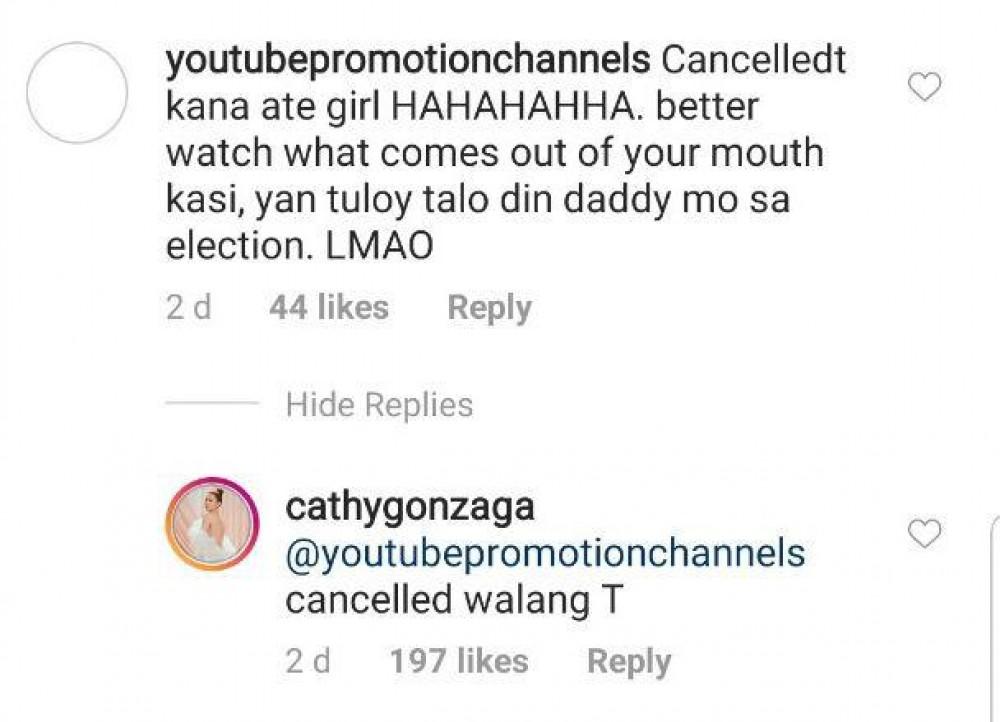Open cathygonzaga's profile picture

[x=212, y=526]
